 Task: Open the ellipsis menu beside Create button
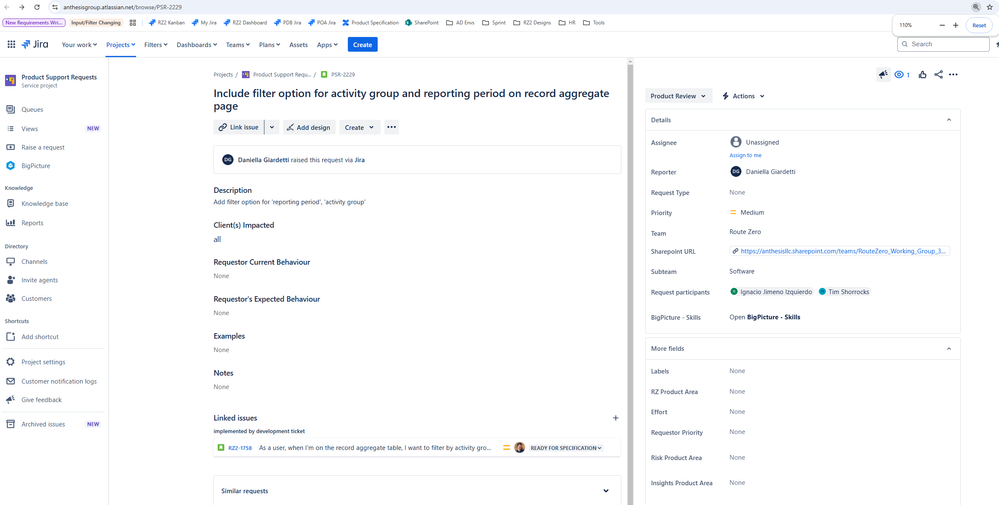[x=392, y=127]
